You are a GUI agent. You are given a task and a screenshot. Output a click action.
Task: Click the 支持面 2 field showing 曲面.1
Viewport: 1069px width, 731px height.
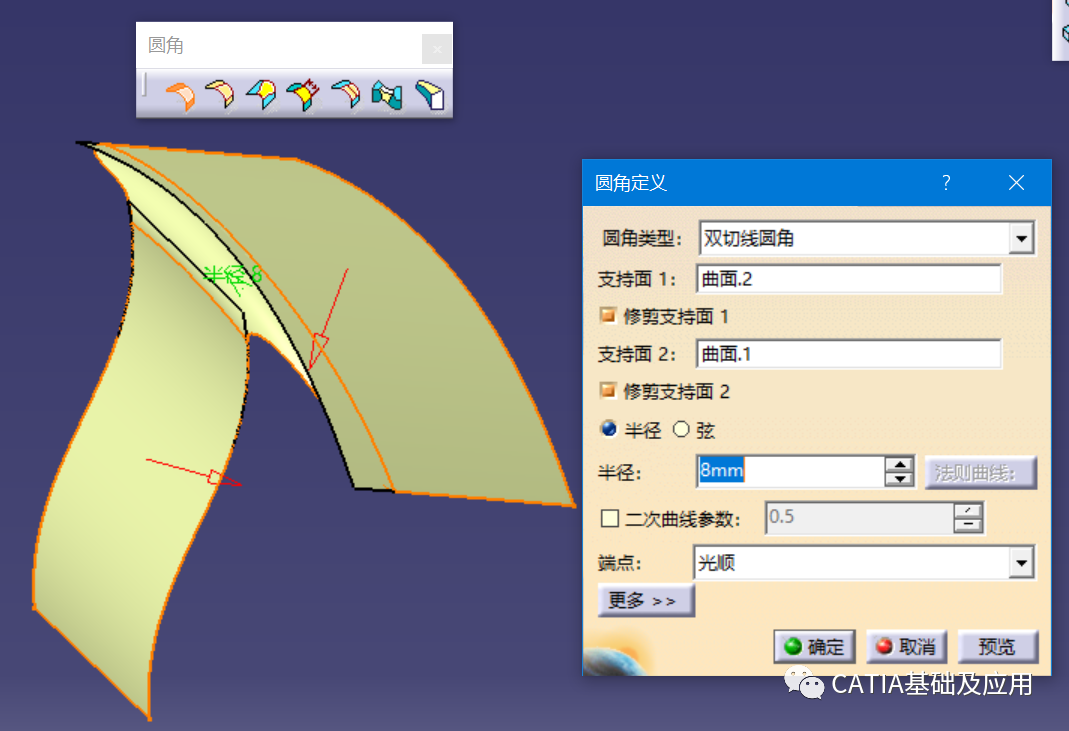[x=849, y=354]
